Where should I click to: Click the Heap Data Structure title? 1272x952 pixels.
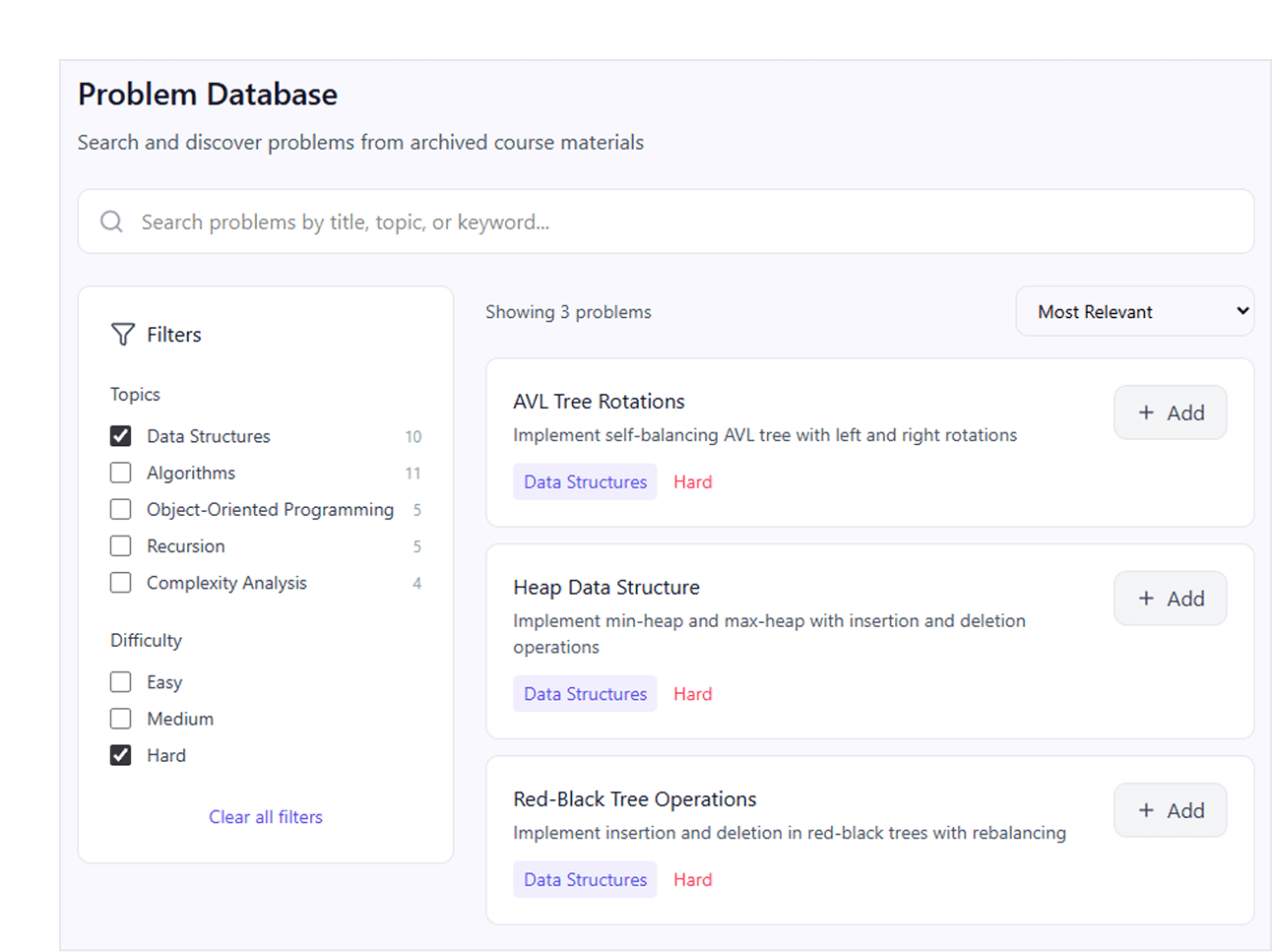pyautogui.click(x=606, y=588)
